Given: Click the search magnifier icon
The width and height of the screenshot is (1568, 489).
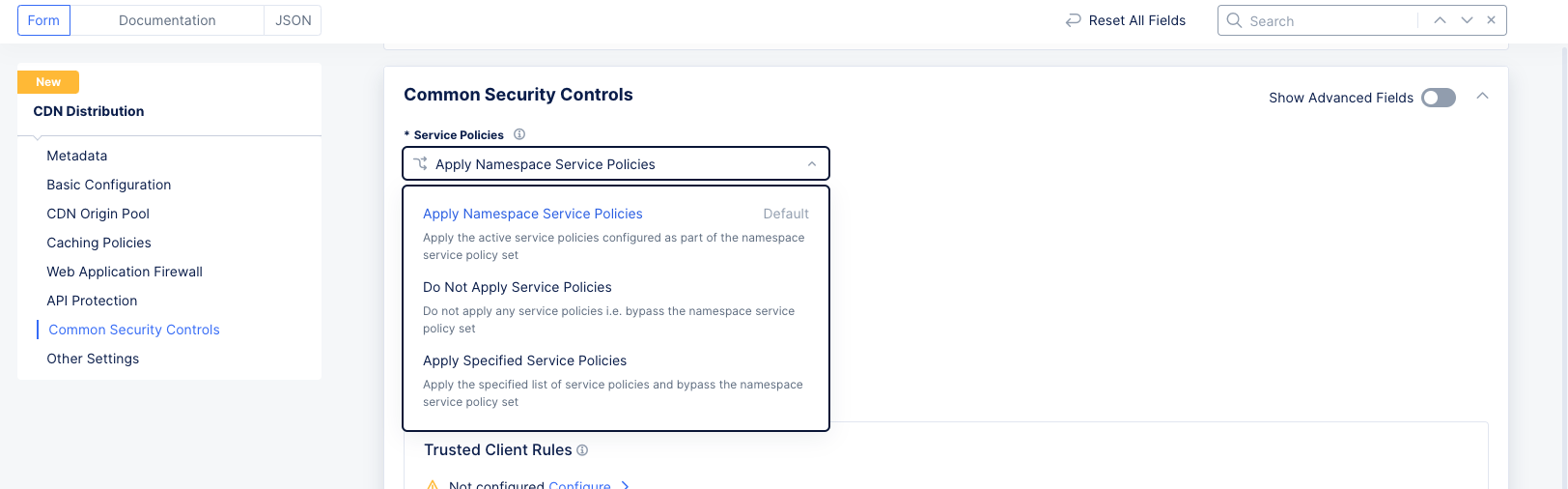Looking at the screenshot, I should point(1234,20).
